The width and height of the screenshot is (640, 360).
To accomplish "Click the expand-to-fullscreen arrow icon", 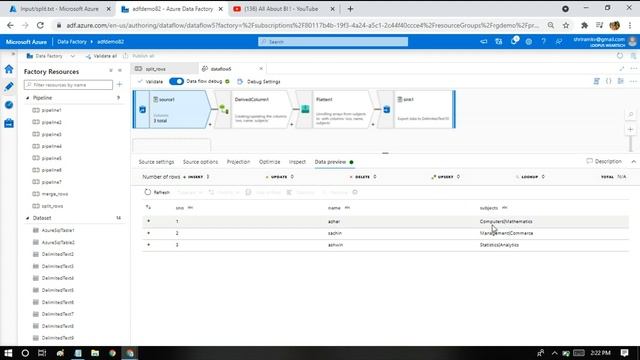I will [x=622, y=69].
